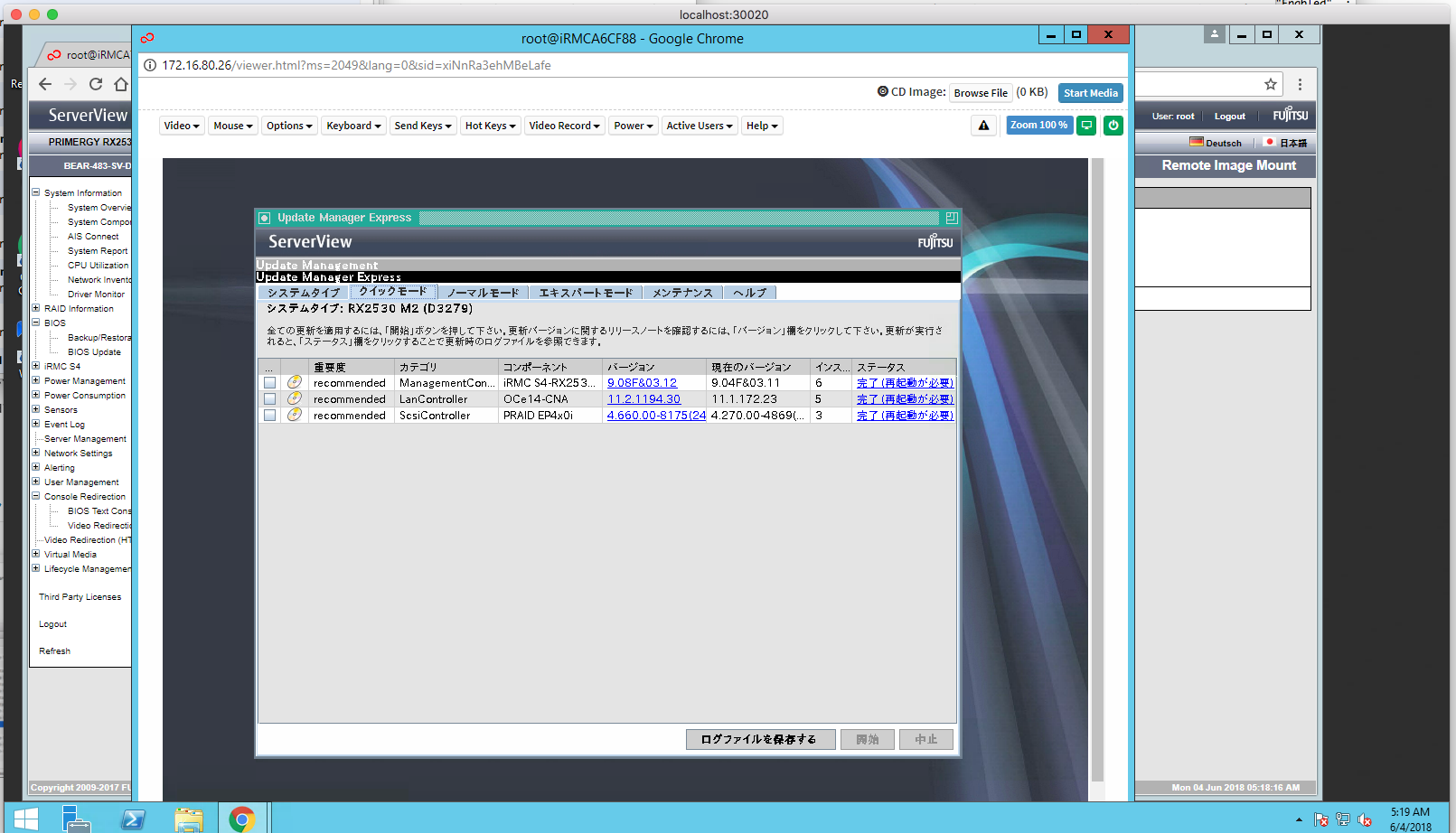Click the Logout link in iRMC header

1230,117
